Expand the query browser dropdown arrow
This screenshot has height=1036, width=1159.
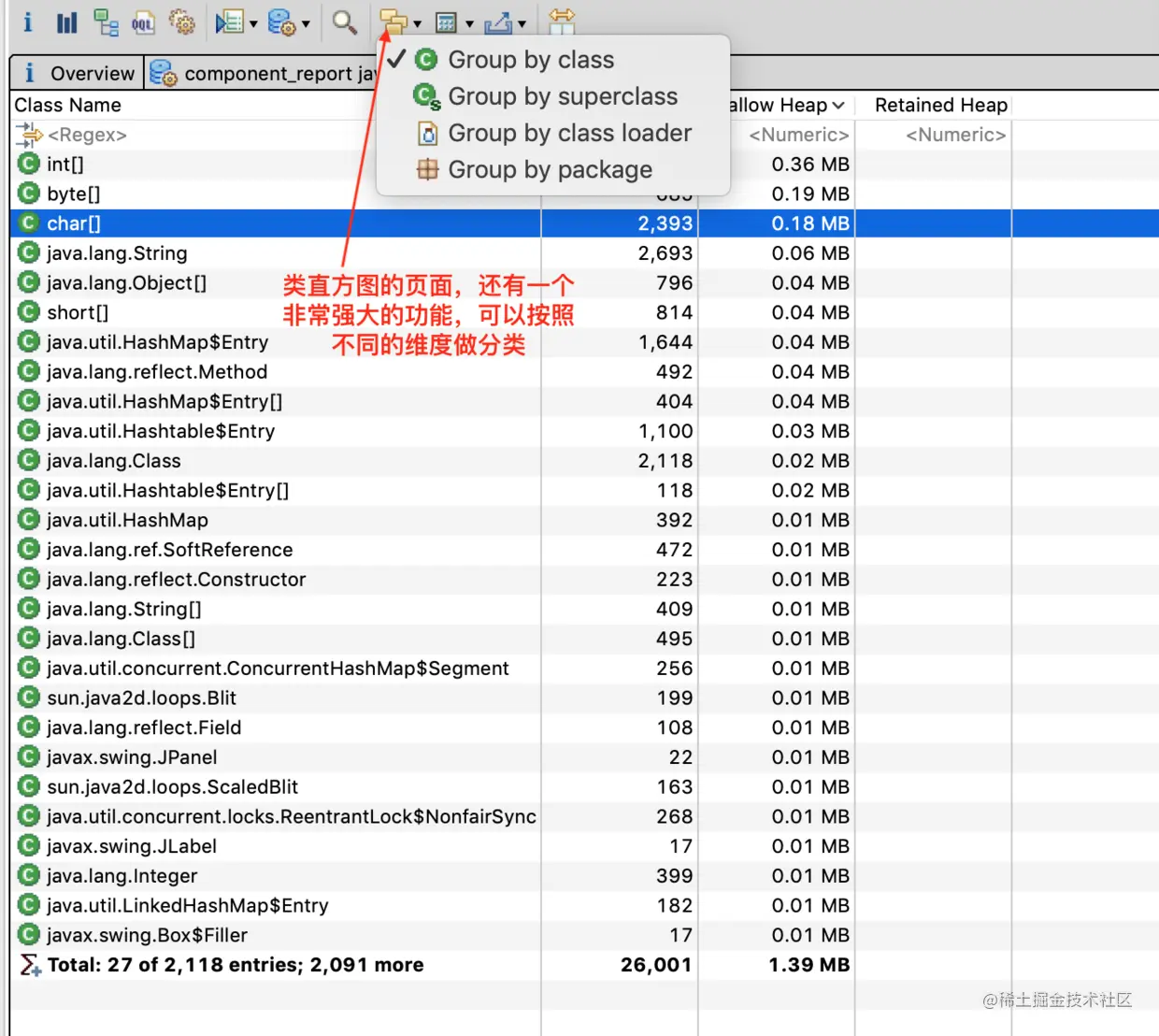(x=306, y=23)
